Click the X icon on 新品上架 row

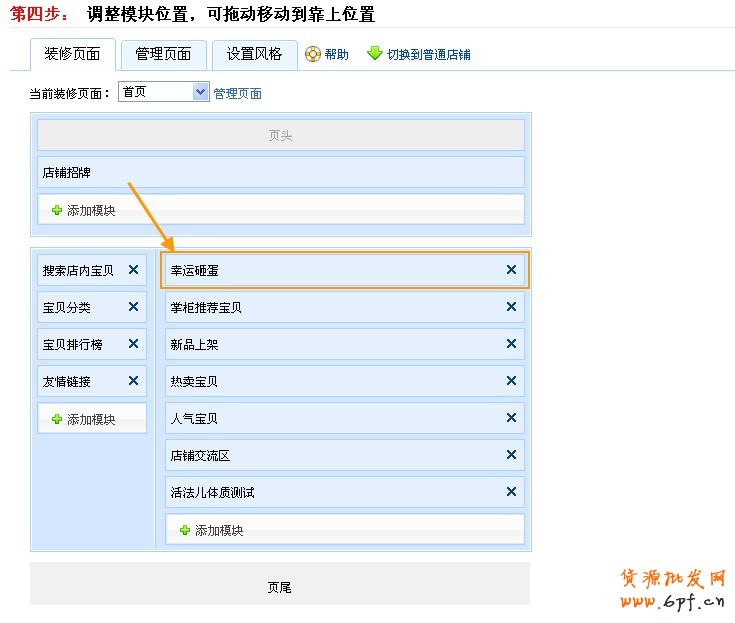(x=511, y=344)
